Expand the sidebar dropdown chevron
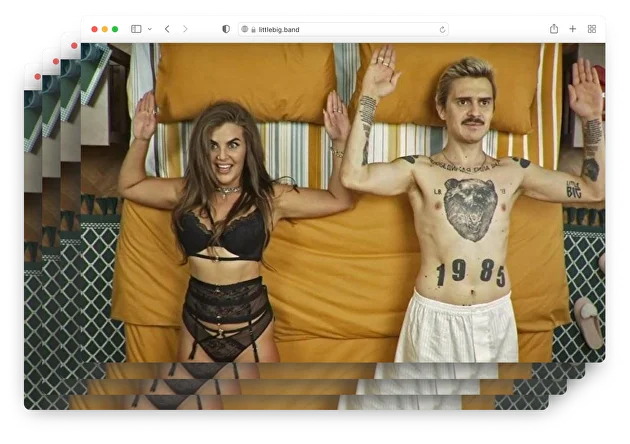The height and width of the screenshot is (444, 630). click(x=149, y=29)
